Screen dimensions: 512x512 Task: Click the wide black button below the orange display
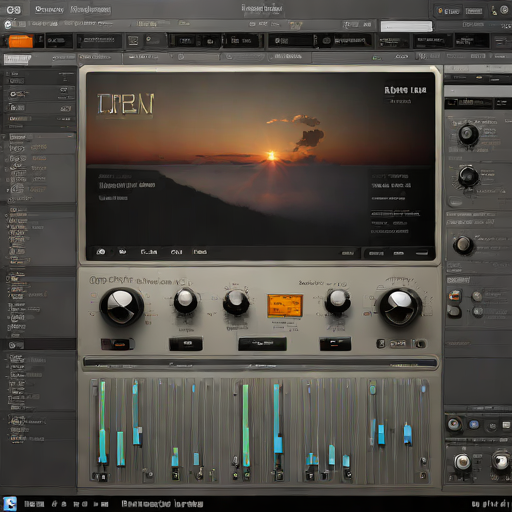click(262, 344)
